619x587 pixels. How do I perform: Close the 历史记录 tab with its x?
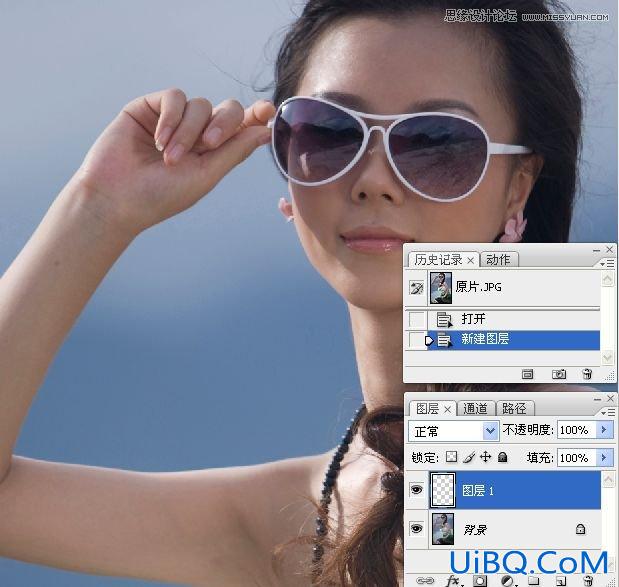click(470, 261)
